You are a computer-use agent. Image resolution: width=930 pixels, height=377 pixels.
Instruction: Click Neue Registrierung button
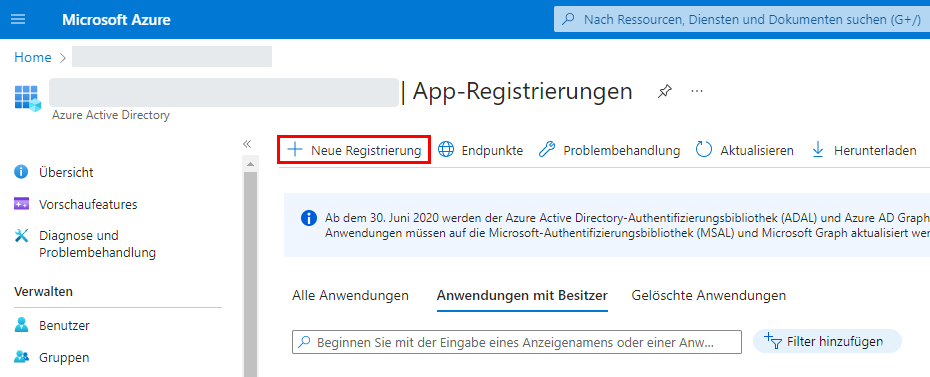354,150
